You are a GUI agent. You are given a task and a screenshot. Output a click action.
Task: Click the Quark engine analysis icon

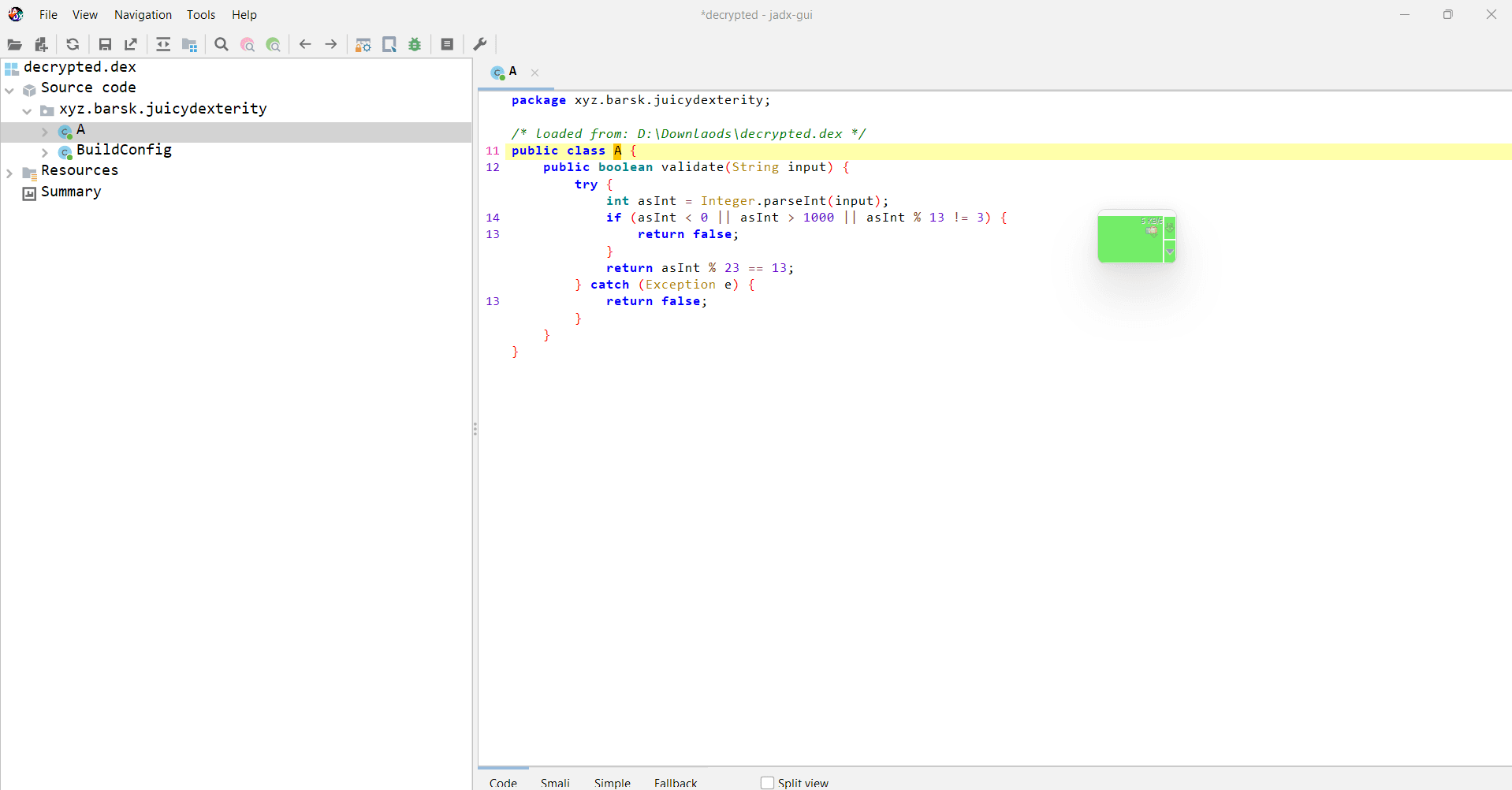tap(389, 45)
